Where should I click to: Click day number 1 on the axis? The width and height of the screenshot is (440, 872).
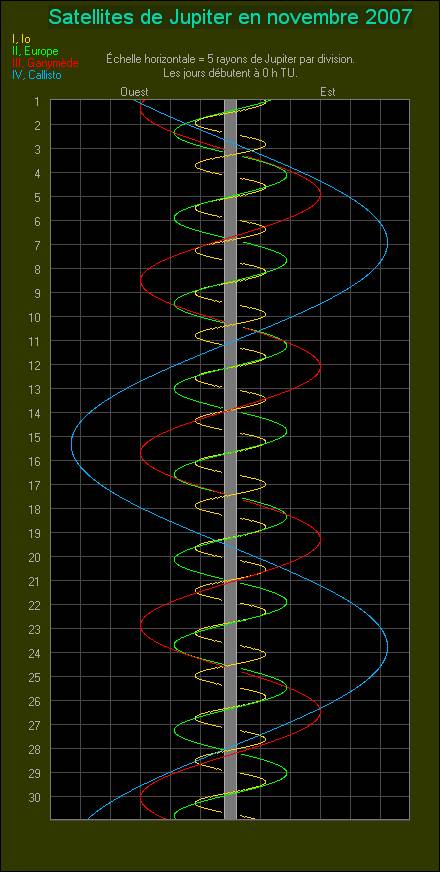(36, 101)
